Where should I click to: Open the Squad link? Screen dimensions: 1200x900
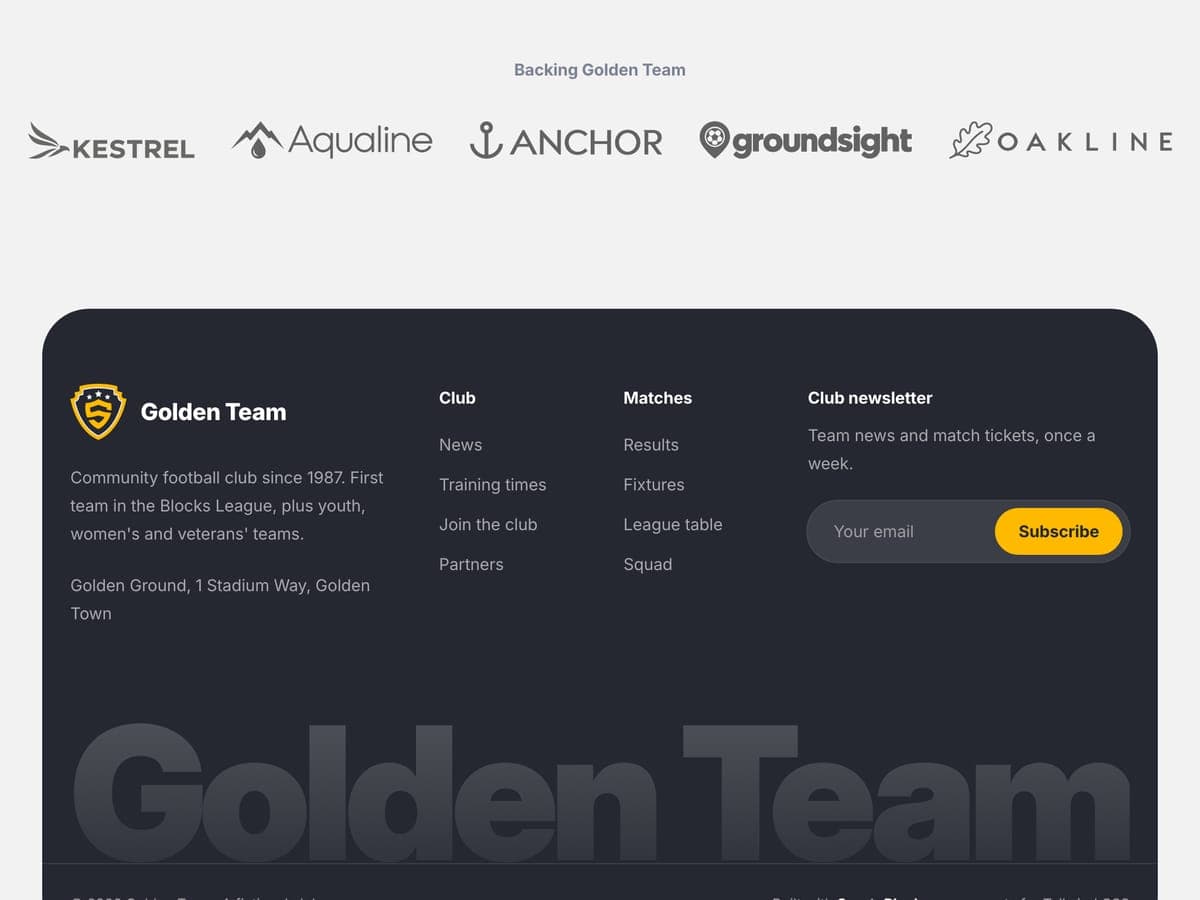point(647,565)
